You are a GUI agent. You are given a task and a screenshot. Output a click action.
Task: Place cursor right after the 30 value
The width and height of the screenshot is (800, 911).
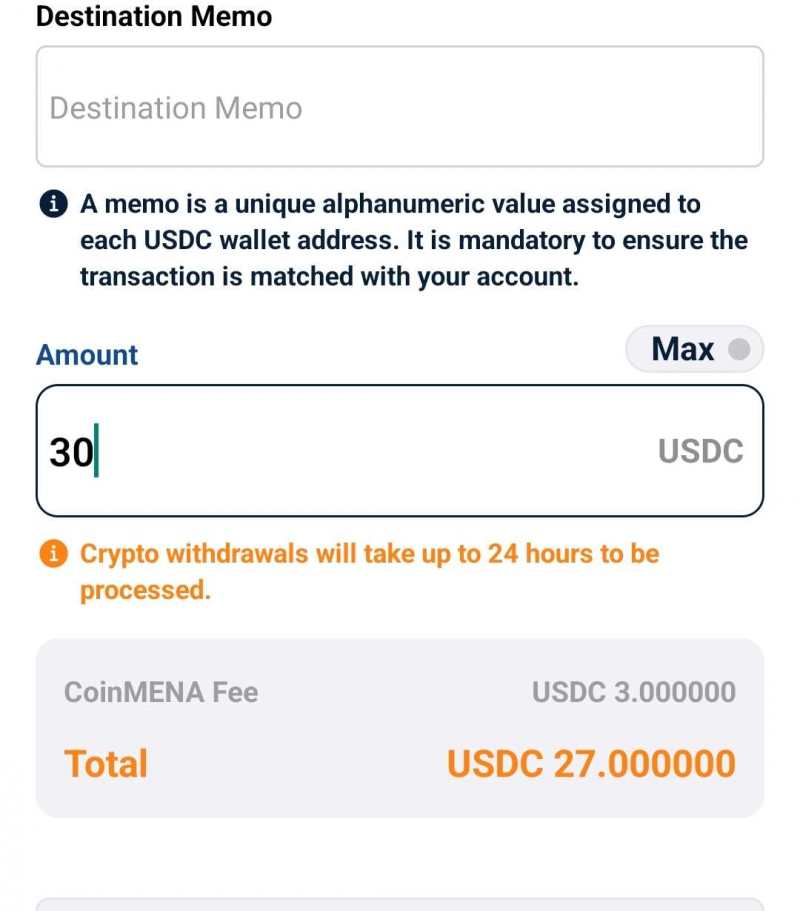(x=95, y=453)
